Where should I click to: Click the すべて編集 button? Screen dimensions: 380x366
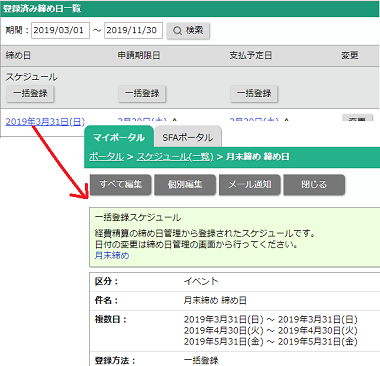coord(121,184)
